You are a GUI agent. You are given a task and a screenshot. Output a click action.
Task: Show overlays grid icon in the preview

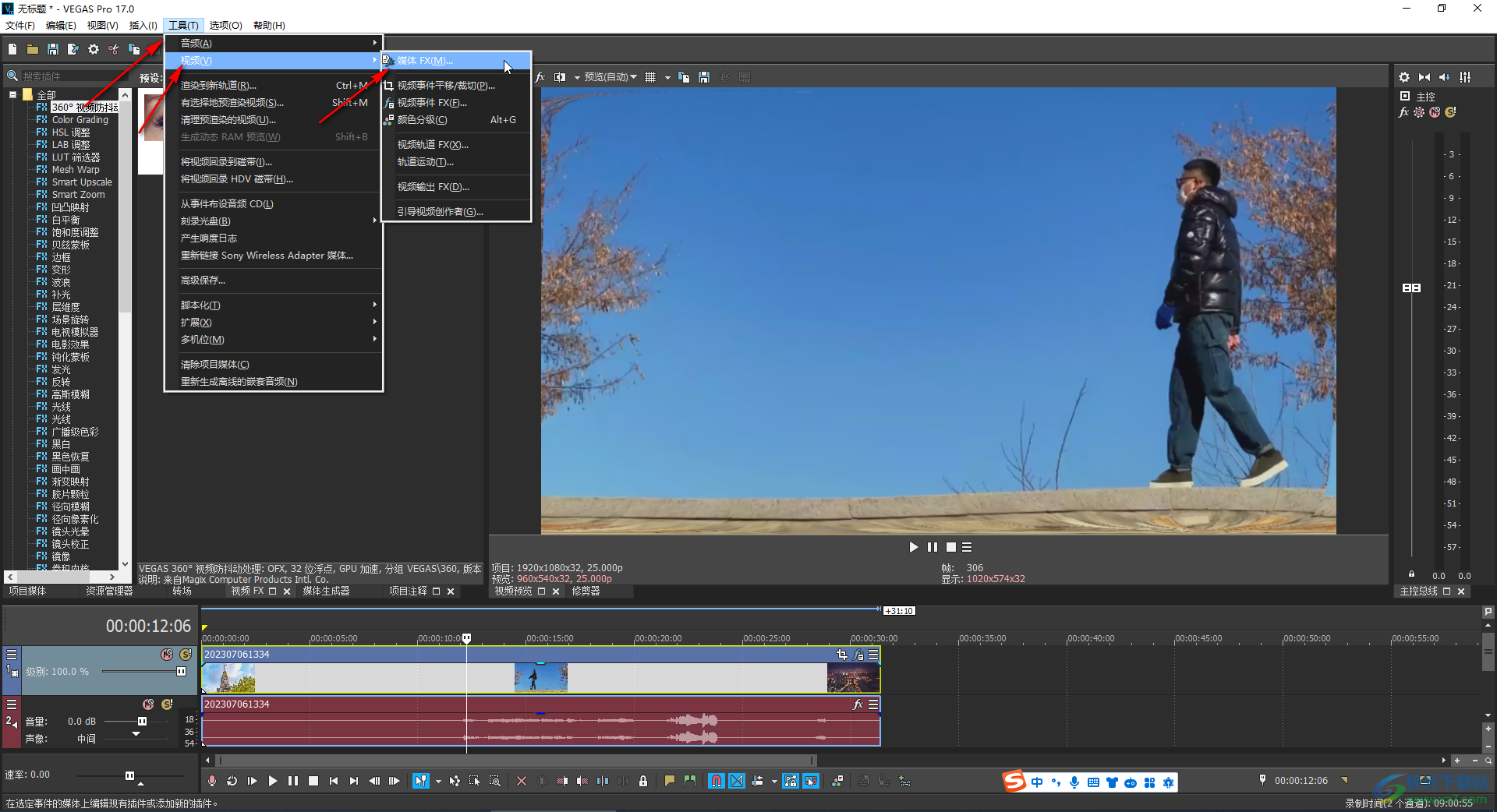coord(650,77)
